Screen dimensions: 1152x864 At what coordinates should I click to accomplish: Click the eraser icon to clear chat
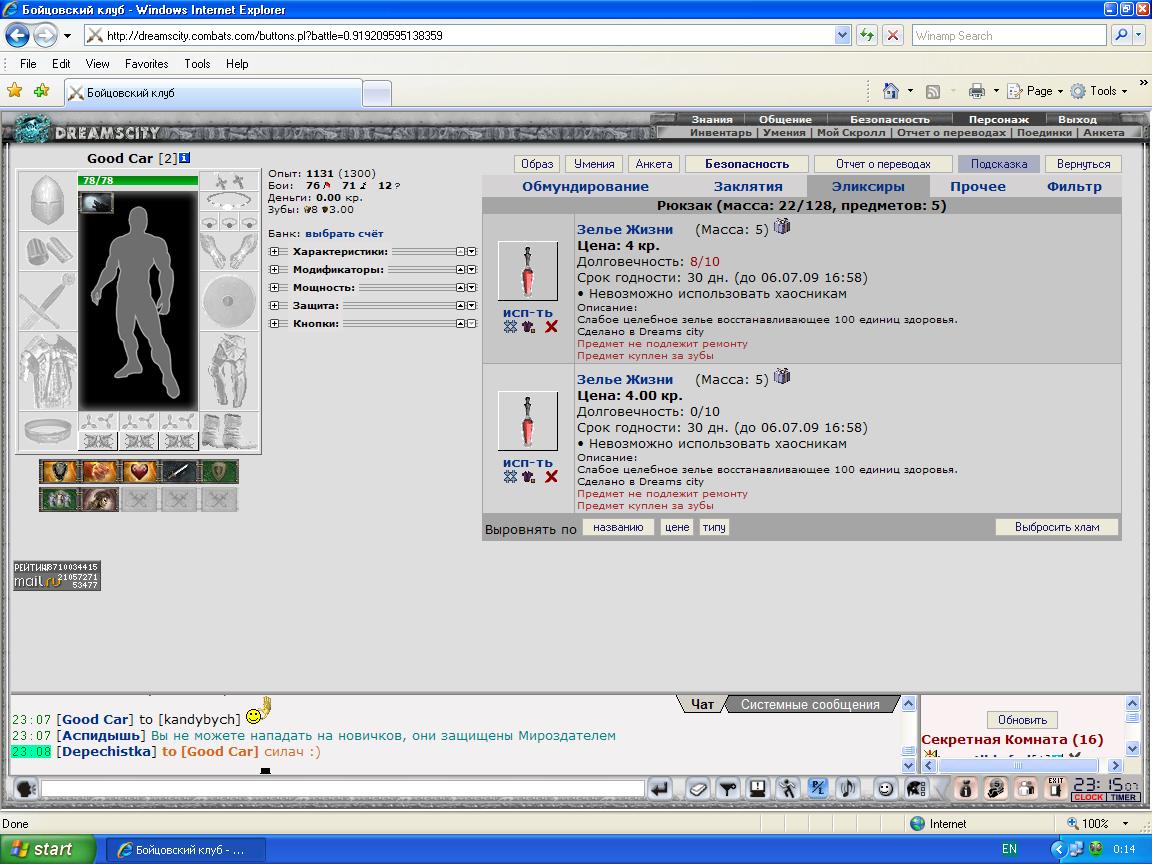pos(698,789)
